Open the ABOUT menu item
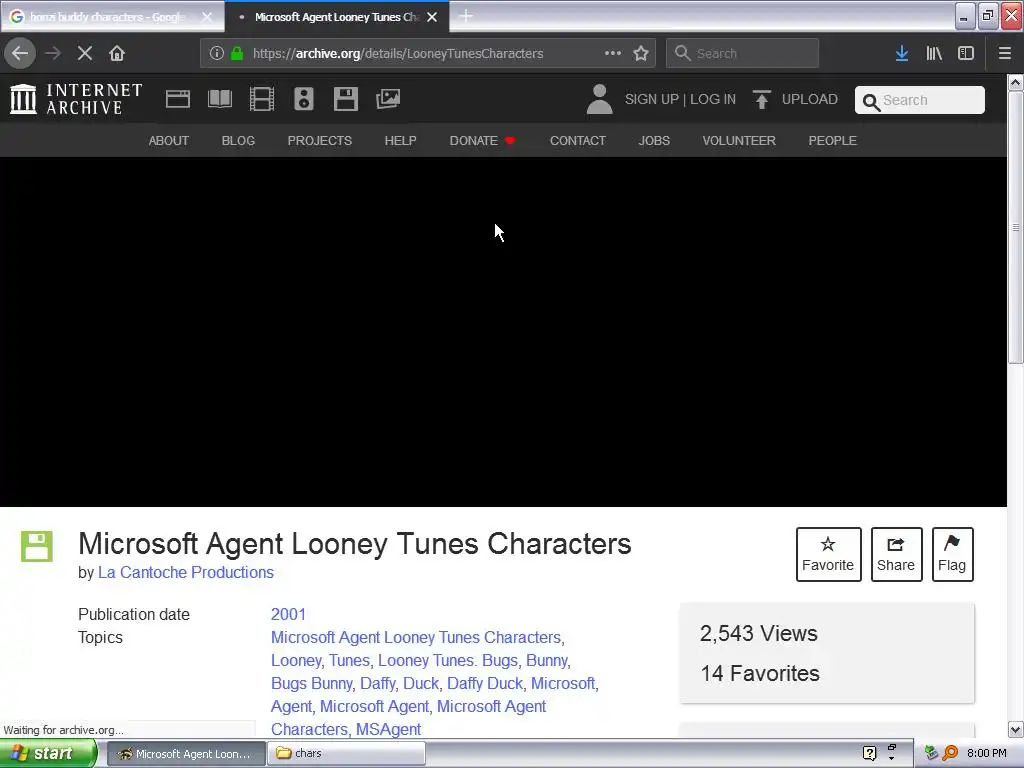 [168, 140]
